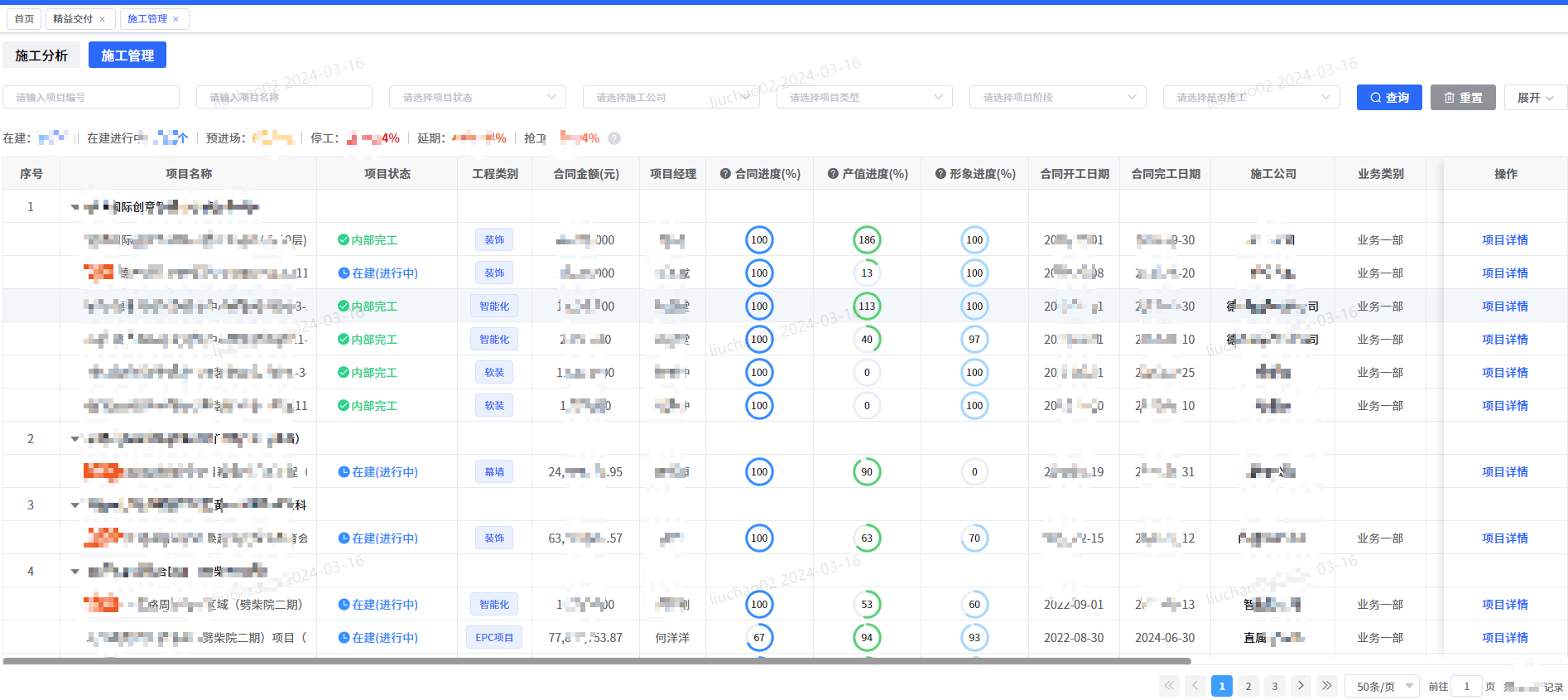Open the 50条/页 page size dropdown
The height and width of the screenshot is (700, 1568).
1382,686
